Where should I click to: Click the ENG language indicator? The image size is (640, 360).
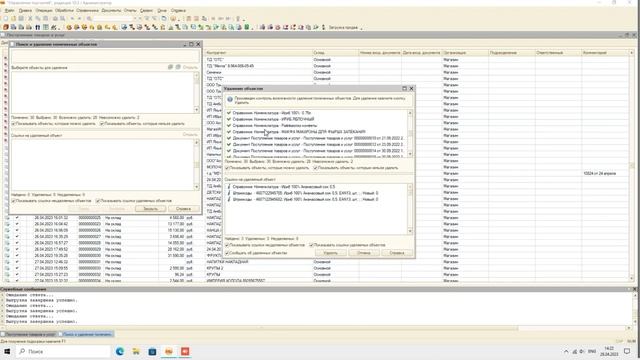(x=592, y=351)
